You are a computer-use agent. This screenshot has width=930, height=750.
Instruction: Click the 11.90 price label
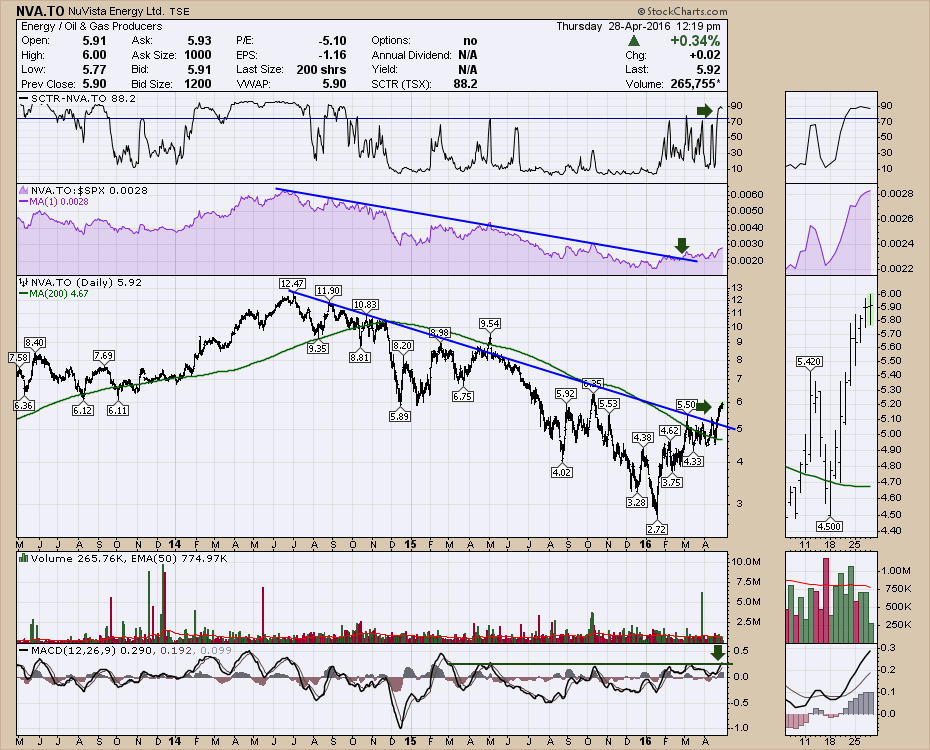tap(328, 291)
